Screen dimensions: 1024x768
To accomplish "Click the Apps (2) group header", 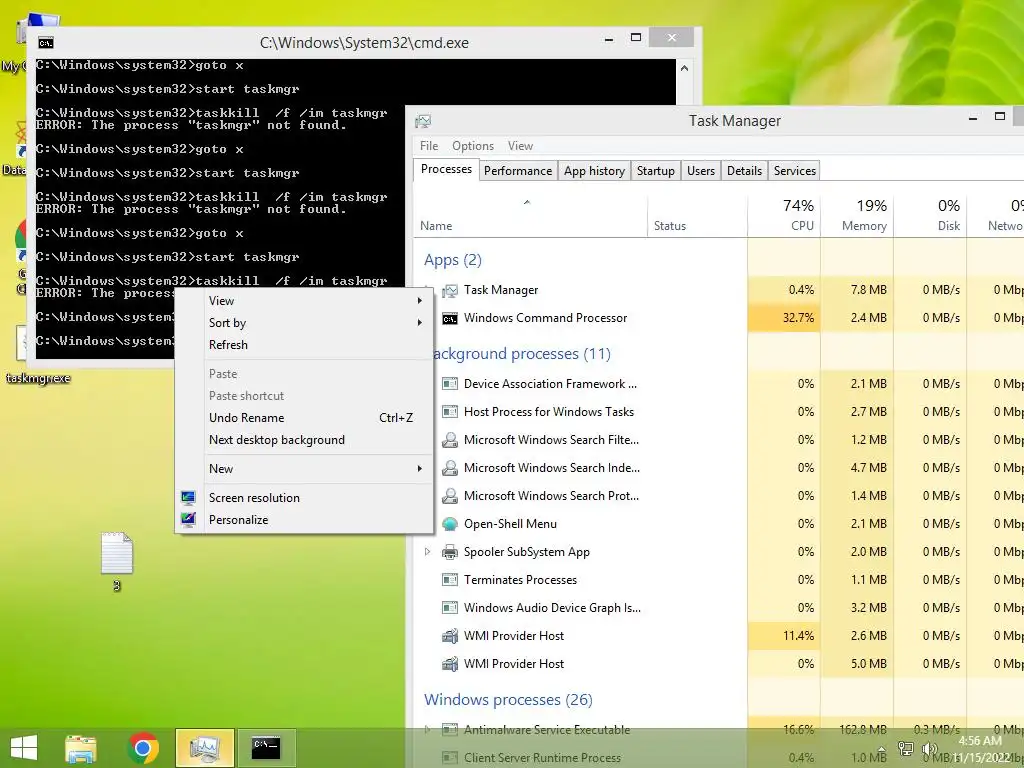I will click(x=453, y=260).
